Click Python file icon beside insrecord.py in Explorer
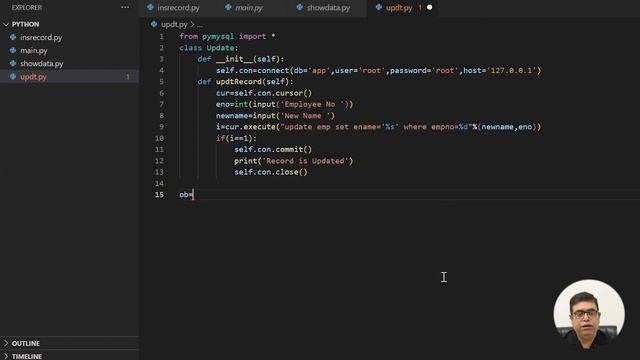This screenshot has height=360, width=640. click(x=13, y=37)
